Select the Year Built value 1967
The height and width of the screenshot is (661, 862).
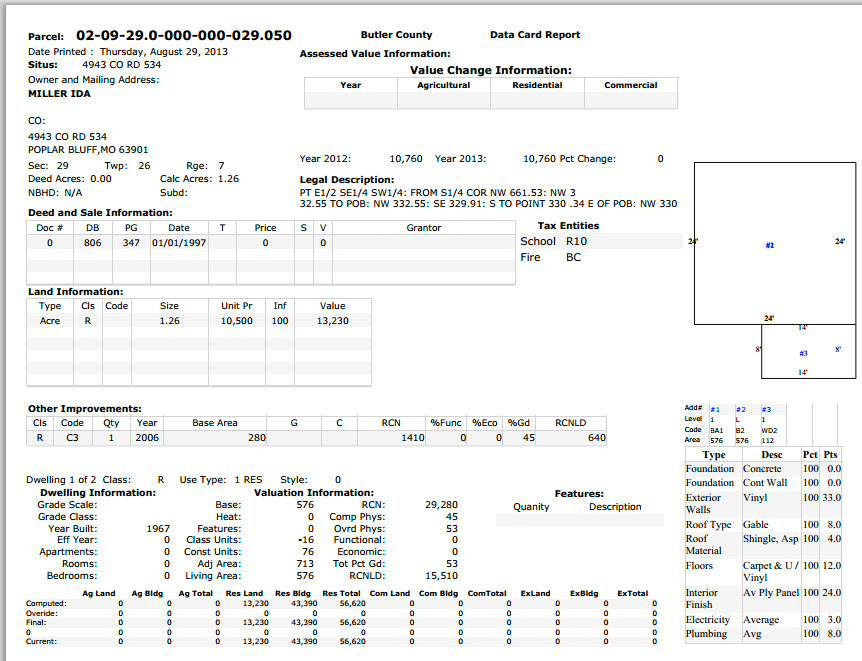(x=158, y=528)
